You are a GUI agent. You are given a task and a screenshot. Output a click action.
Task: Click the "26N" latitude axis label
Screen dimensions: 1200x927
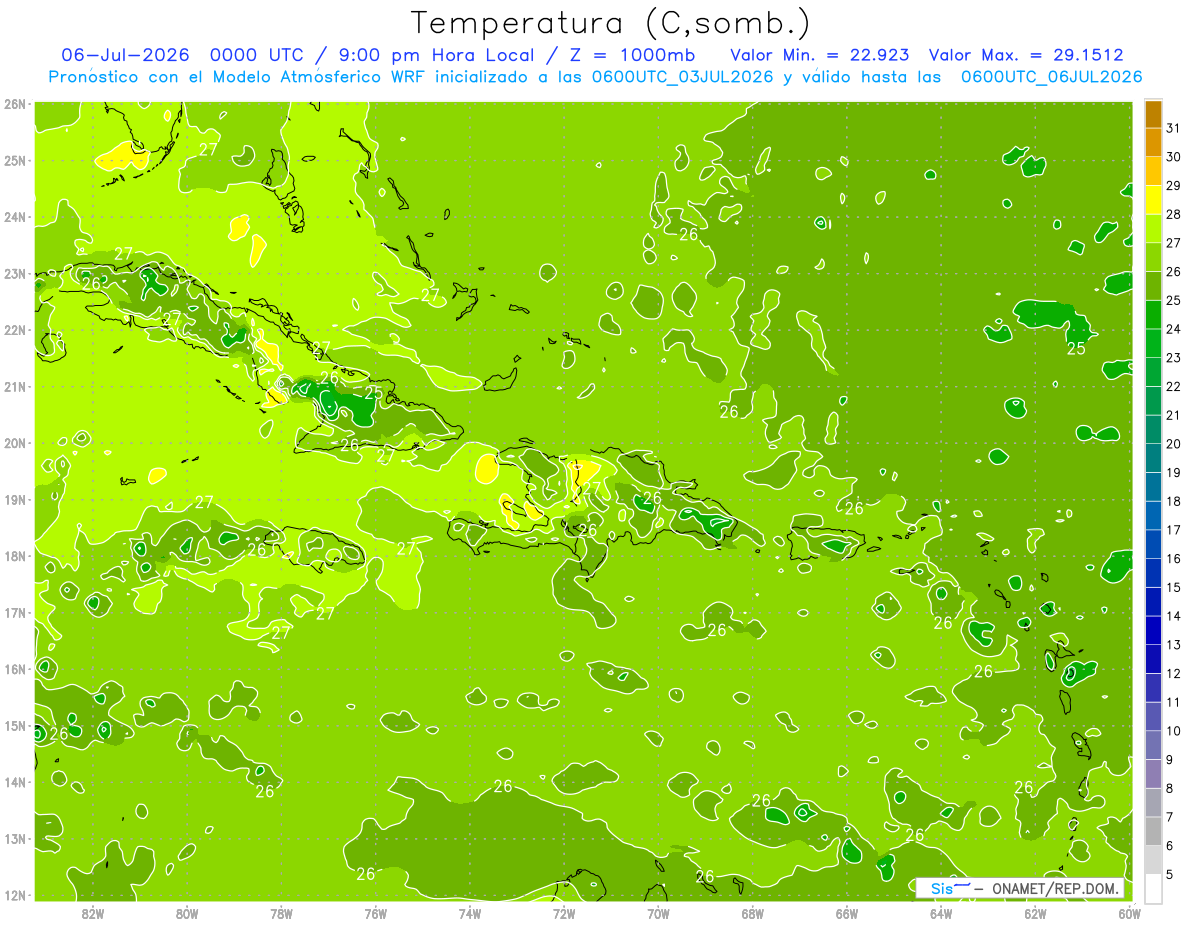[15, 104]
